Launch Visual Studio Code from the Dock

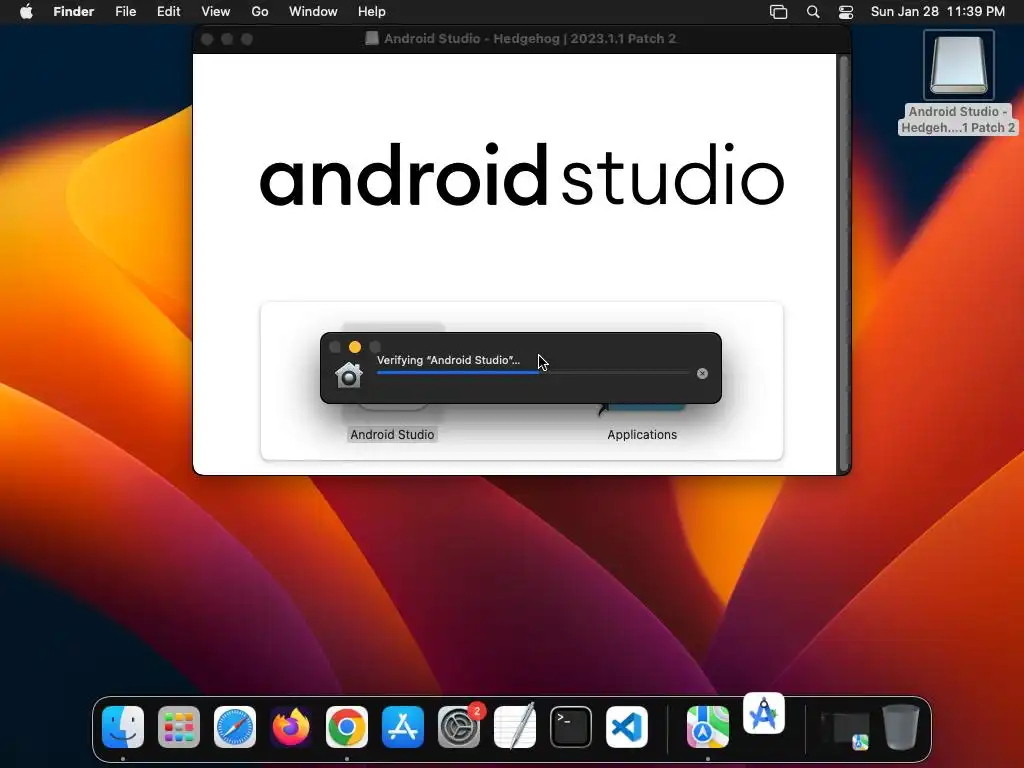click(627, 727)
